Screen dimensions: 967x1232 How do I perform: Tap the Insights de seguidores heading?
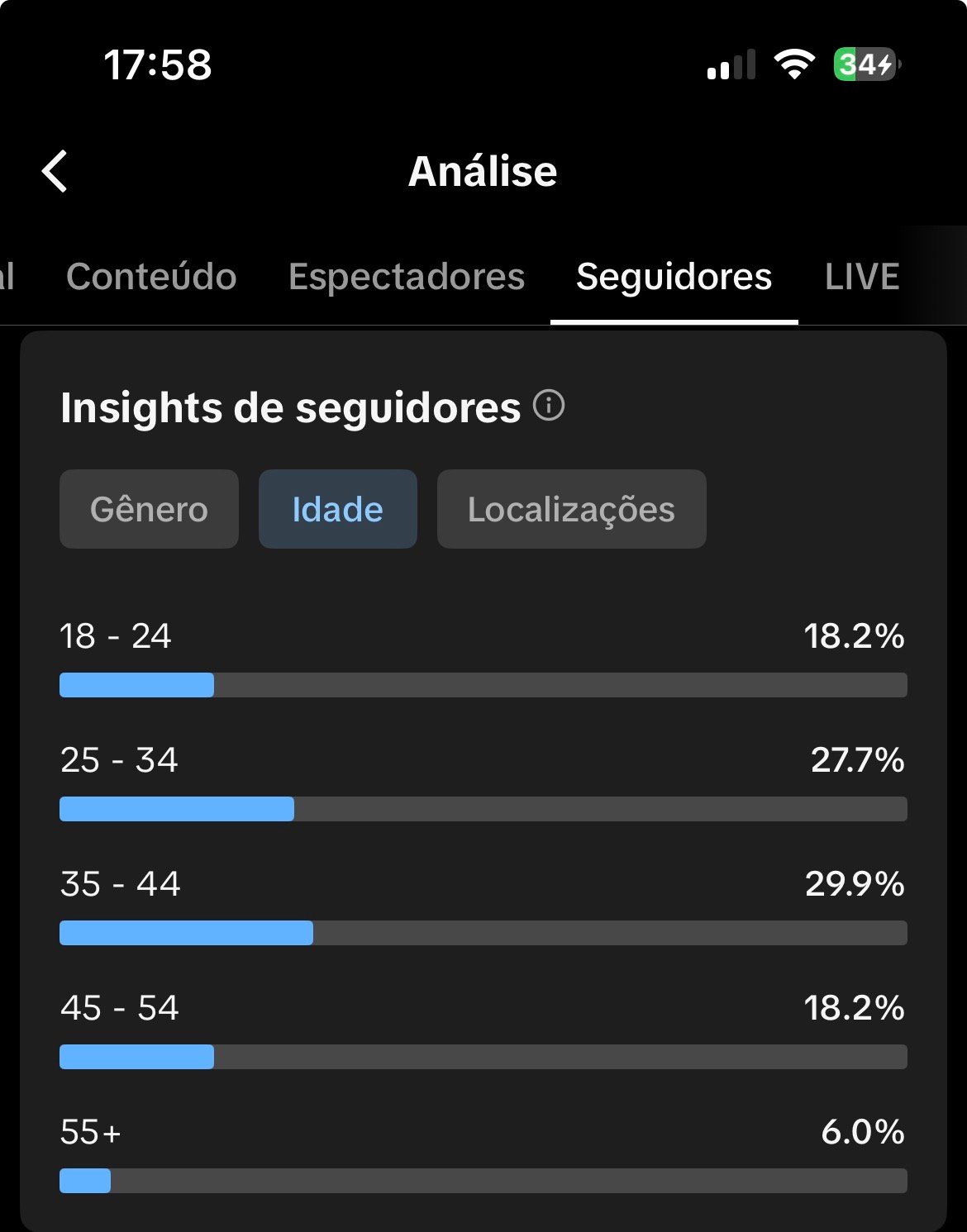coord(291,408)
